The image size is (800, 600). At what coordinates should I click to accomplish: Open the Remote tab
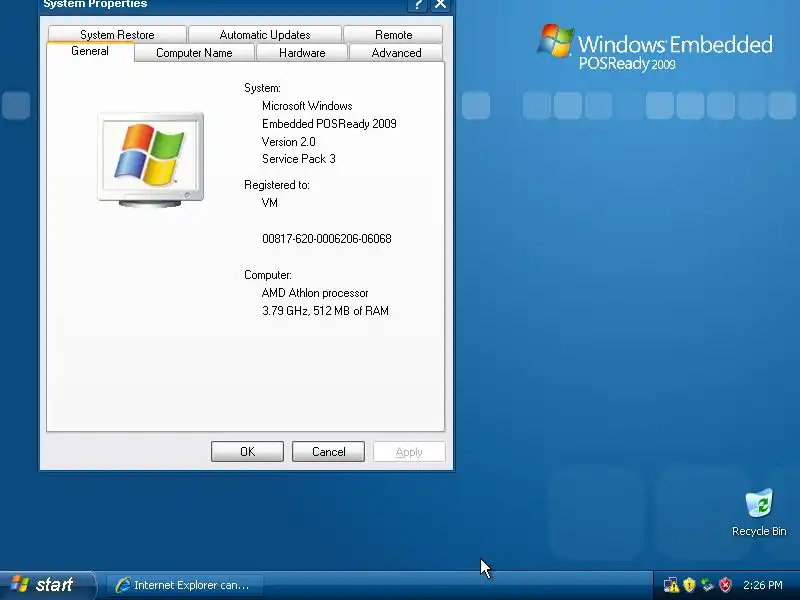click(393, 35)
